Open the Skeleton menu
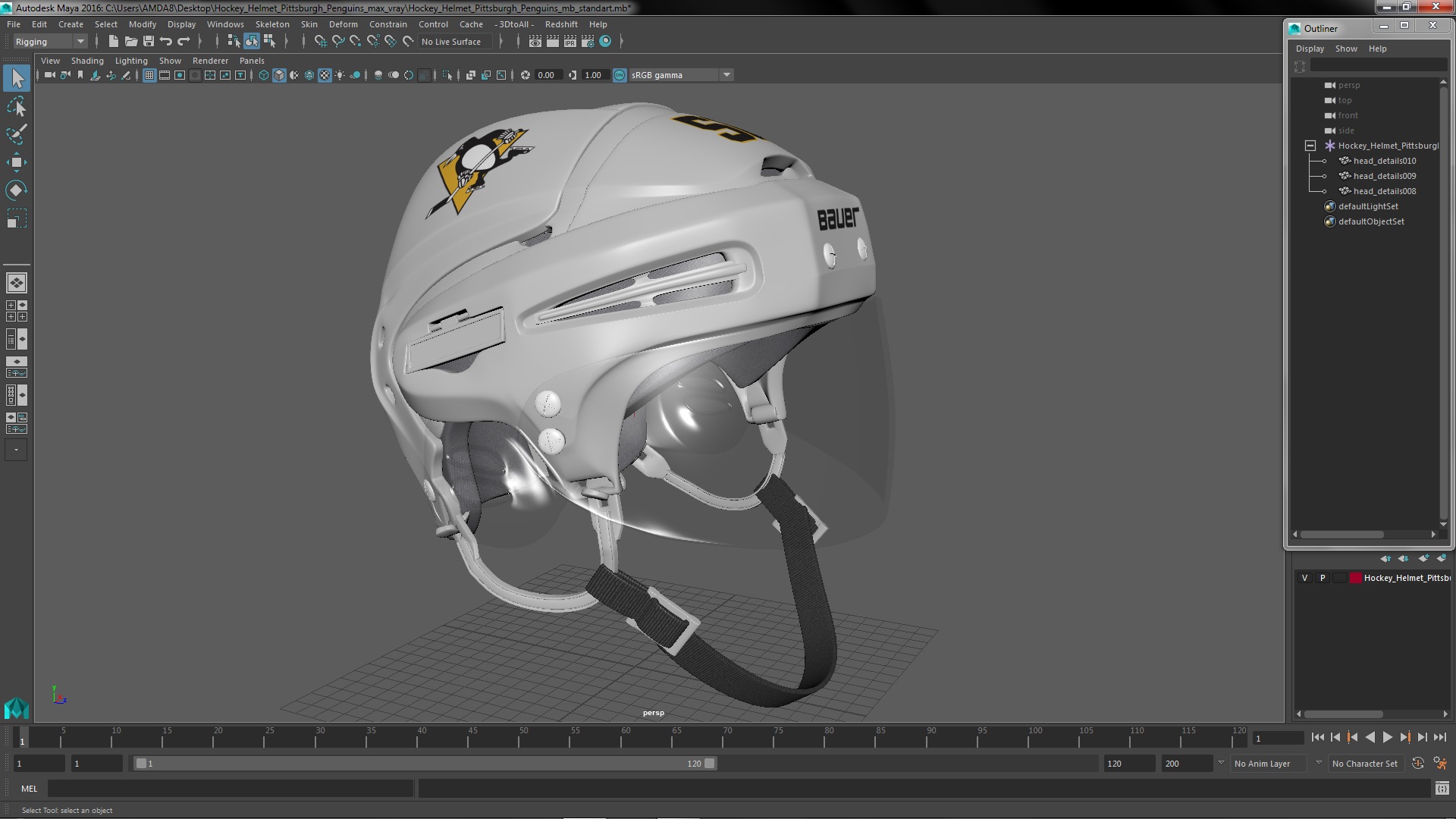 pos(272,24)
